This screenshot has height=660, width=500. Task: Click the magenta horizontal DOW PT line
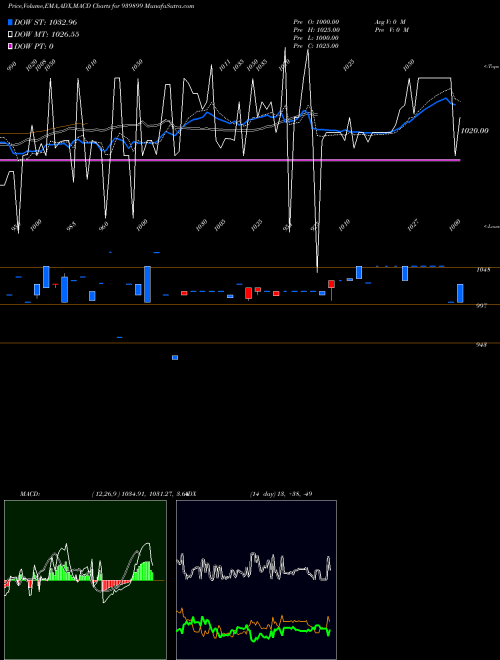point(230,160)
